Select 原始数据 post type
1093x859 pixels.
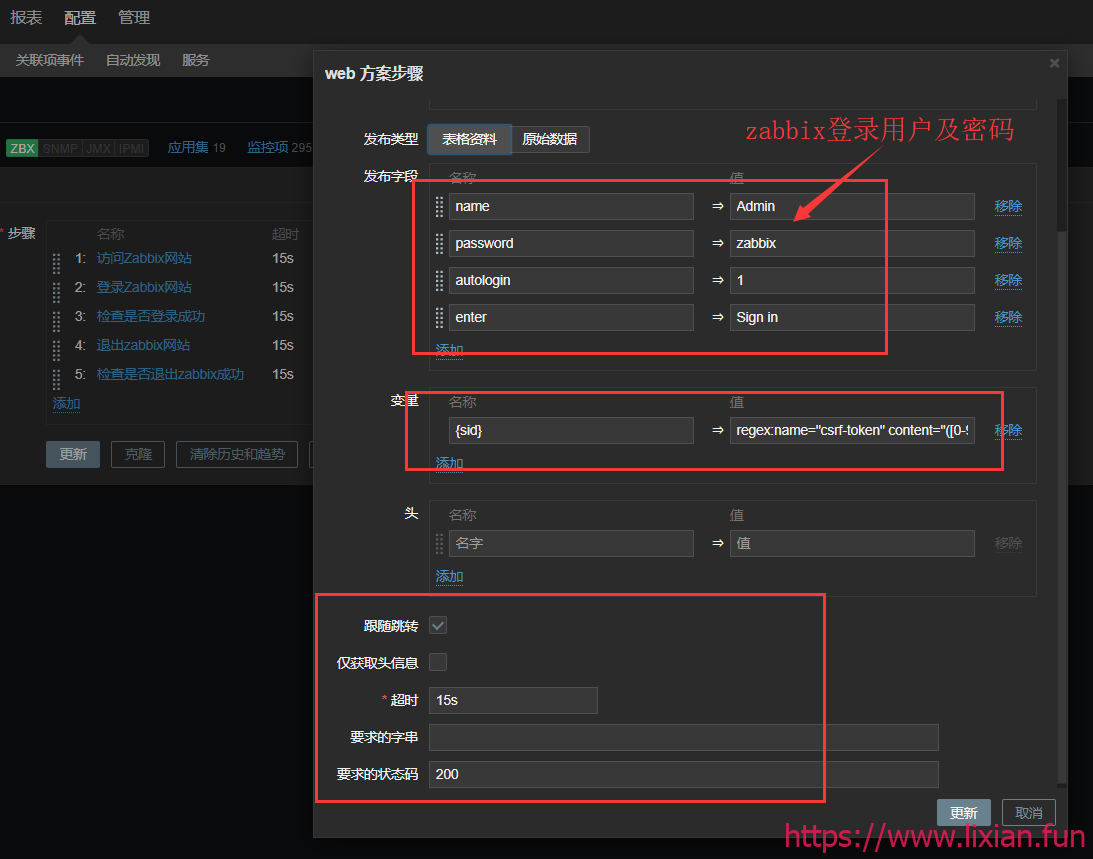pos(550,139)
